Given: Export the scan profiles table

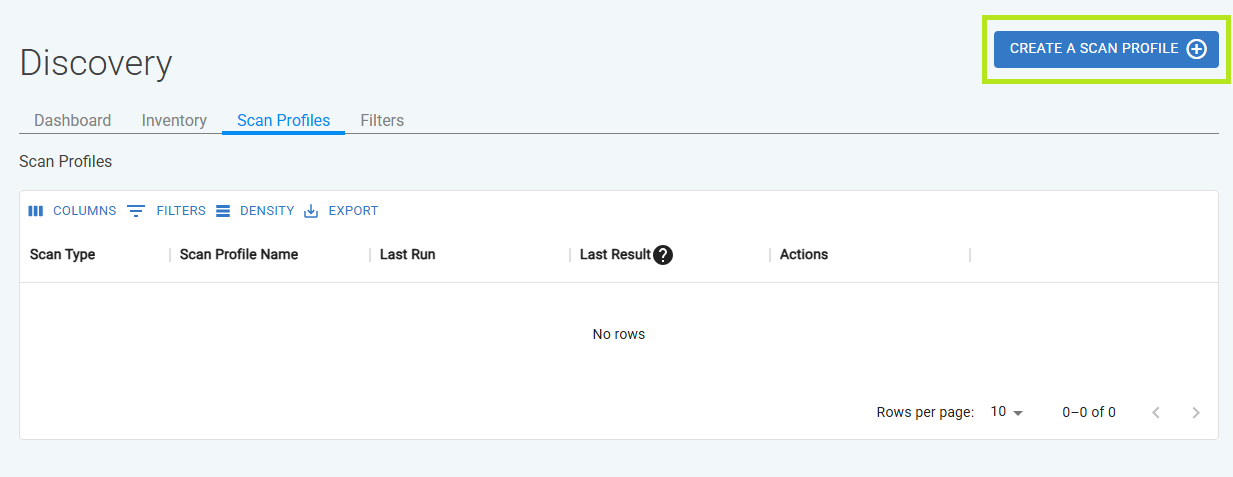Looking at the screenshot, I should (341, 211).
